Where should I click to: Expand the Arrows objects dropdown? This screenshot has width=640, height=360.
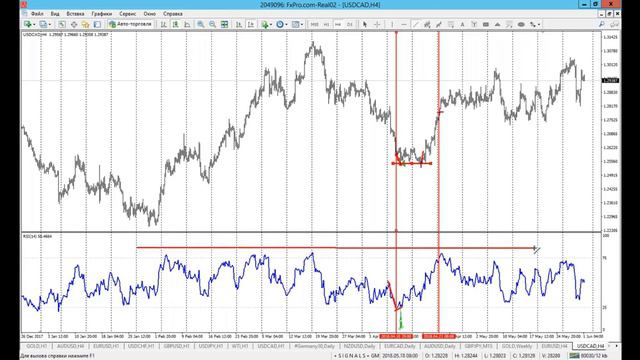click(539, 24)
